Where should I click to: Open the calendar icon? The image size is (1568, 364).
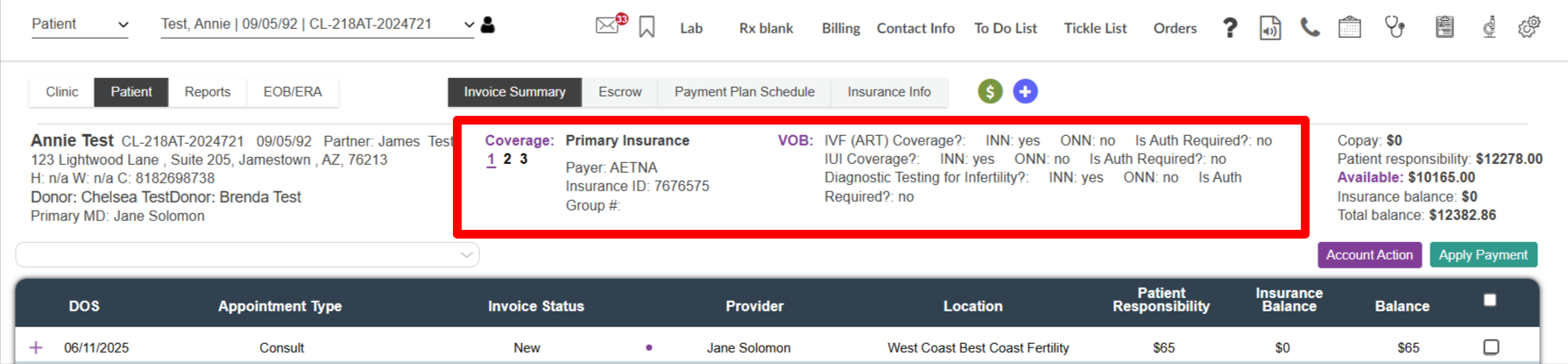(1350, 28)
